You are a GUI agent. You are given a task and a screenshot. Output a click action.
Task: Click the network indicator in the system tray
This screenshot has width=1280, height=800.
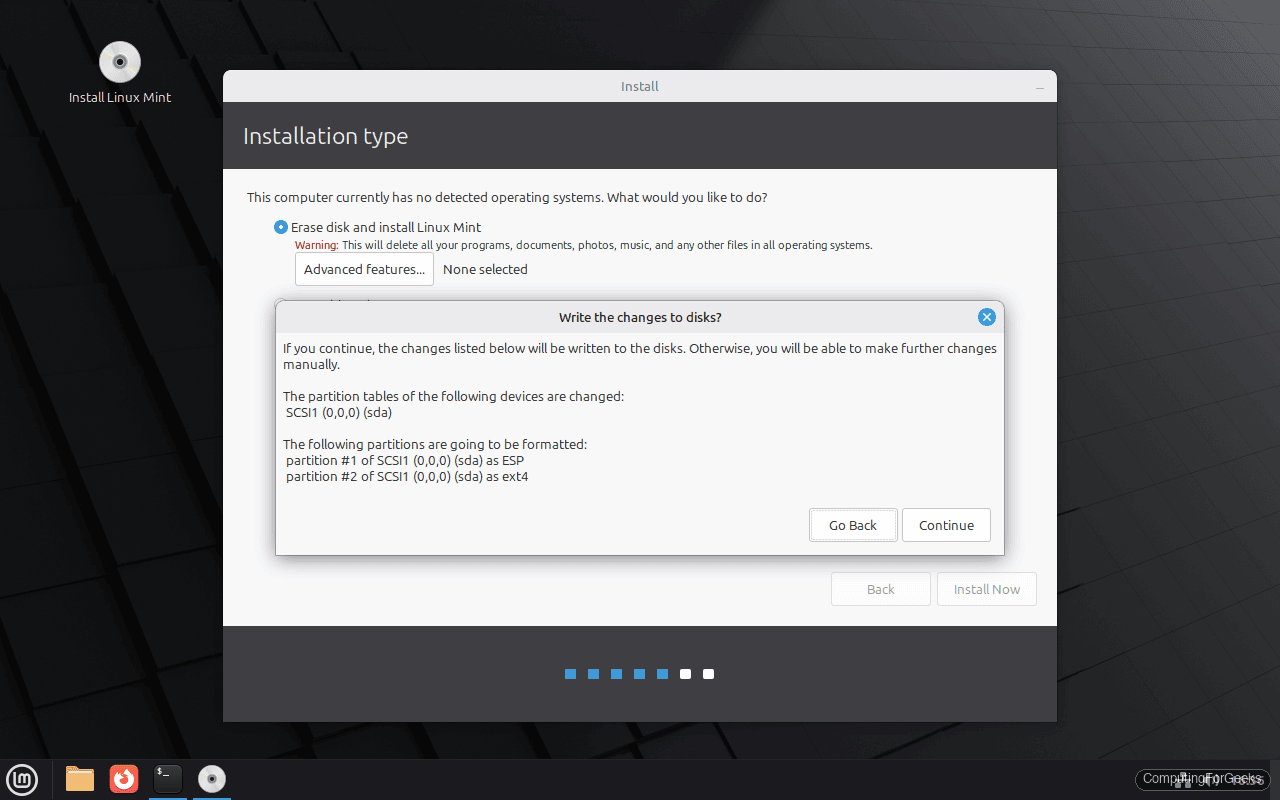pos(1183,779)
